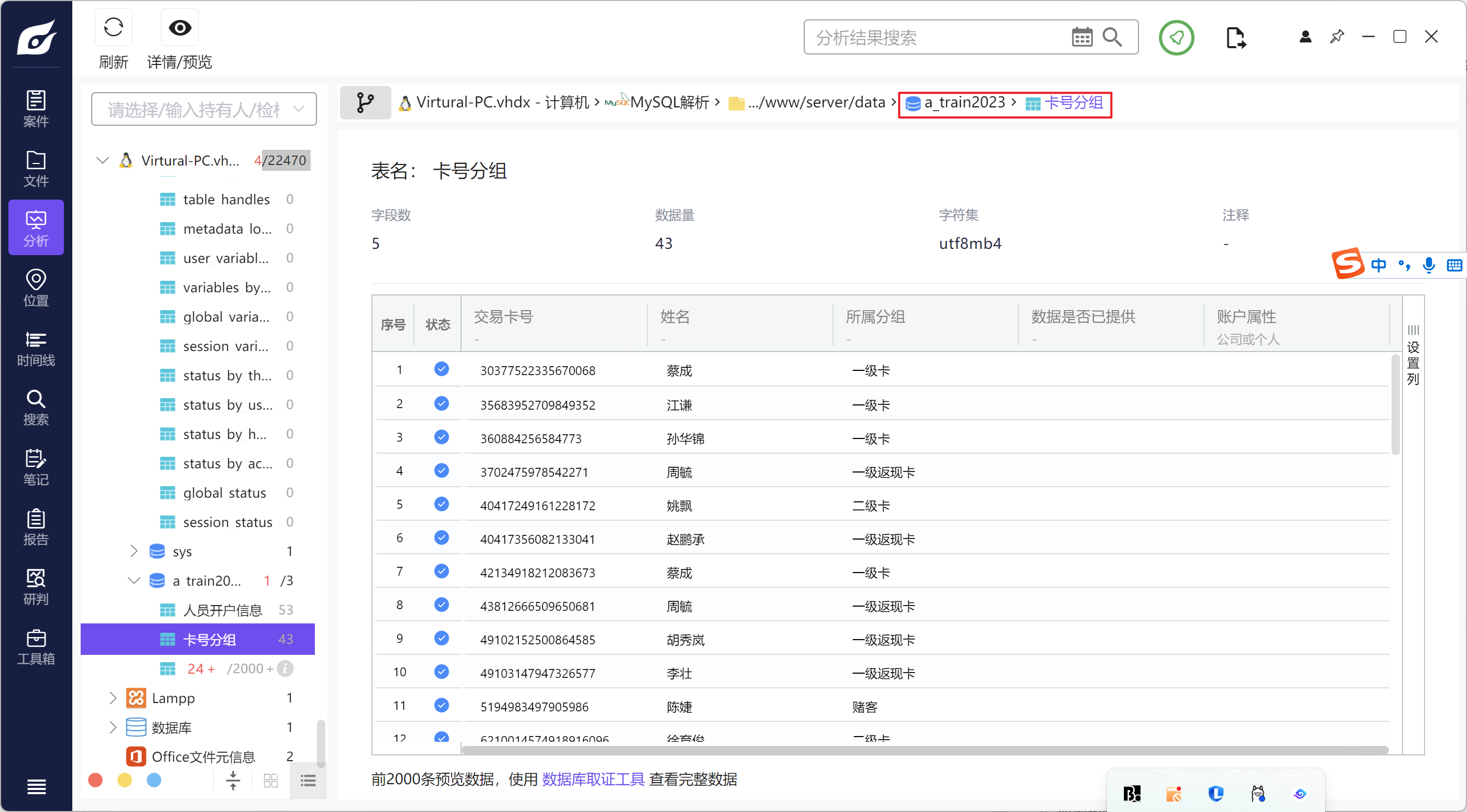Expand the Lampp tree node
The image size is (1467, 812).
tap(113, 698)
